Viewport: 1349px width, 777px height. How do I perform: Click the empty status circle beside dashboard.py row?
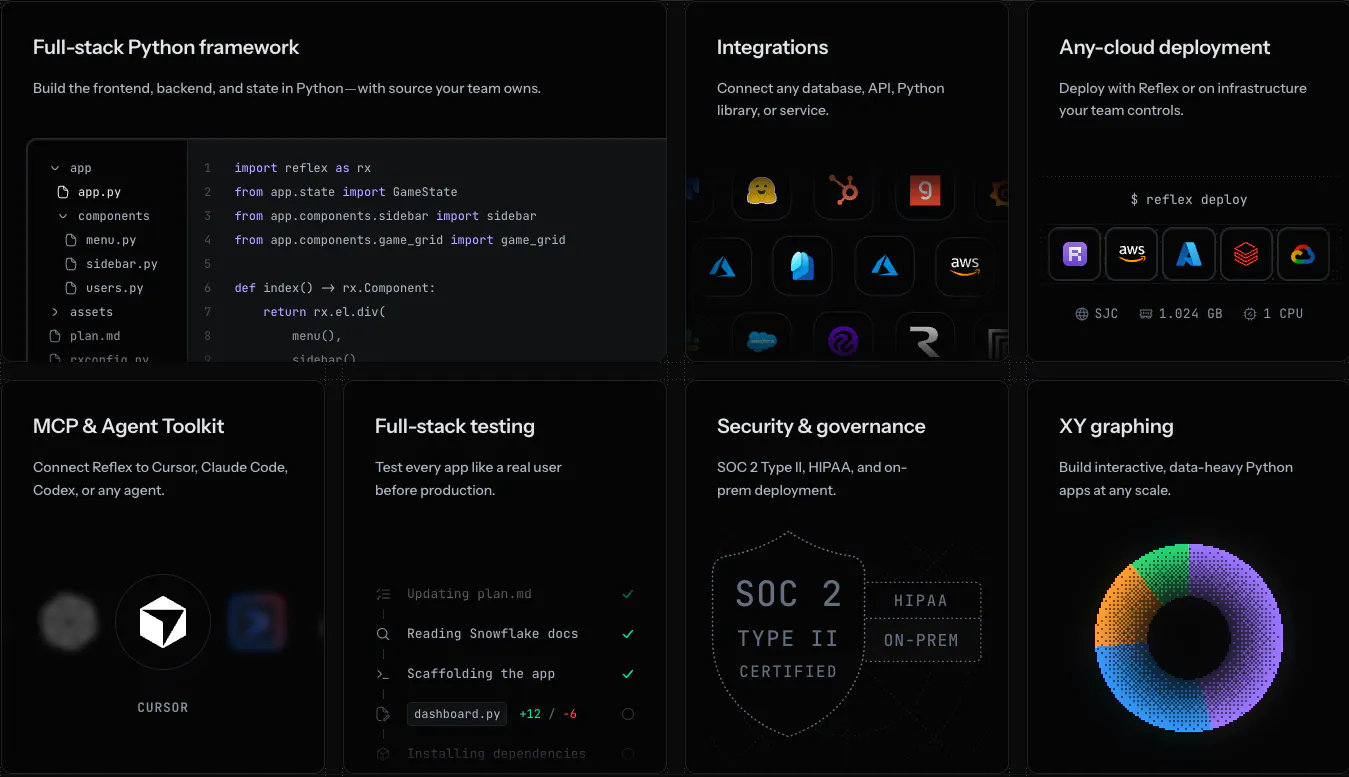[x=628, y=714]
